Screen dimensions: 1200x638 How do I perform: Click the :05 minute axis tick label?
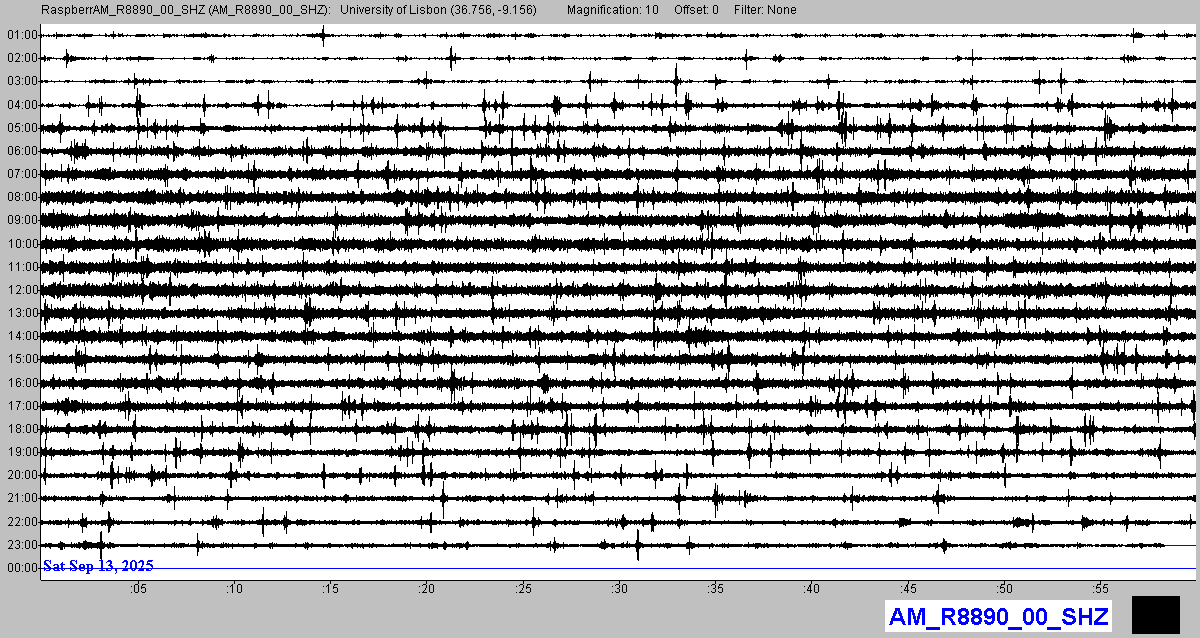pyautogui.click(x=138, y=588)
